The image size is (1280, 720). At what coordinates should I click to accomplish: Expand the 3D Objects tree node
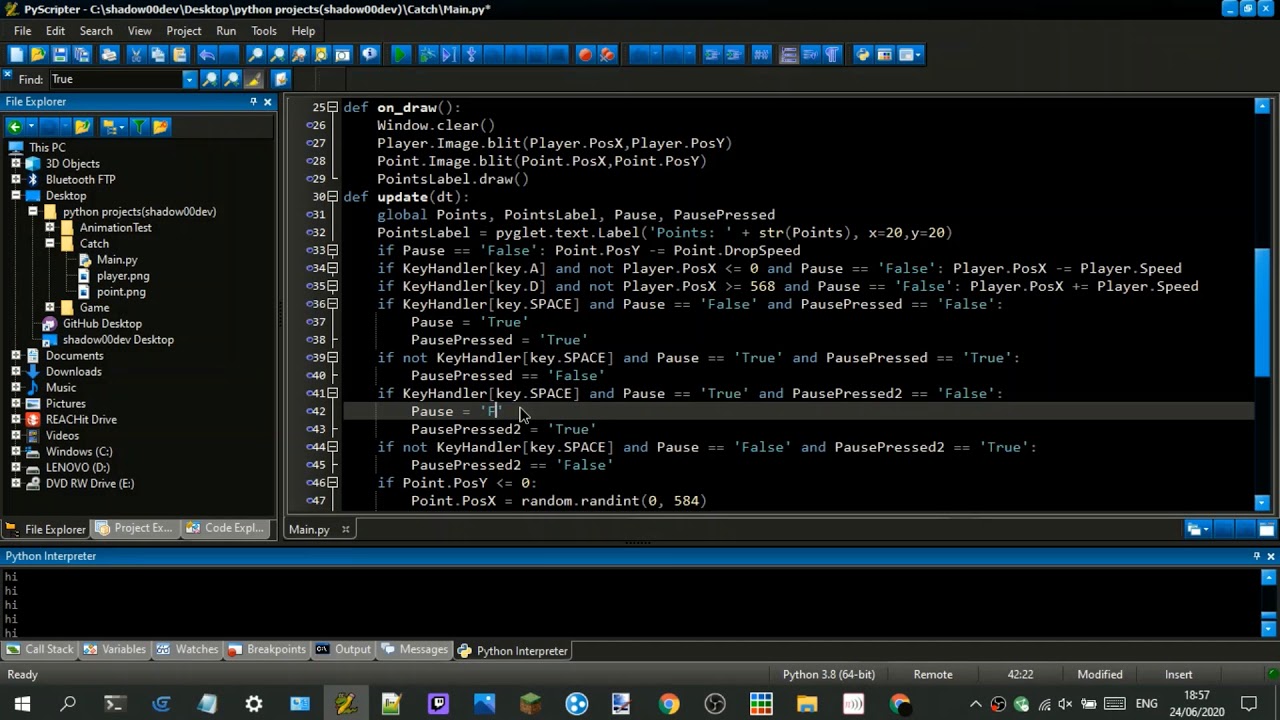click(15, 163)
